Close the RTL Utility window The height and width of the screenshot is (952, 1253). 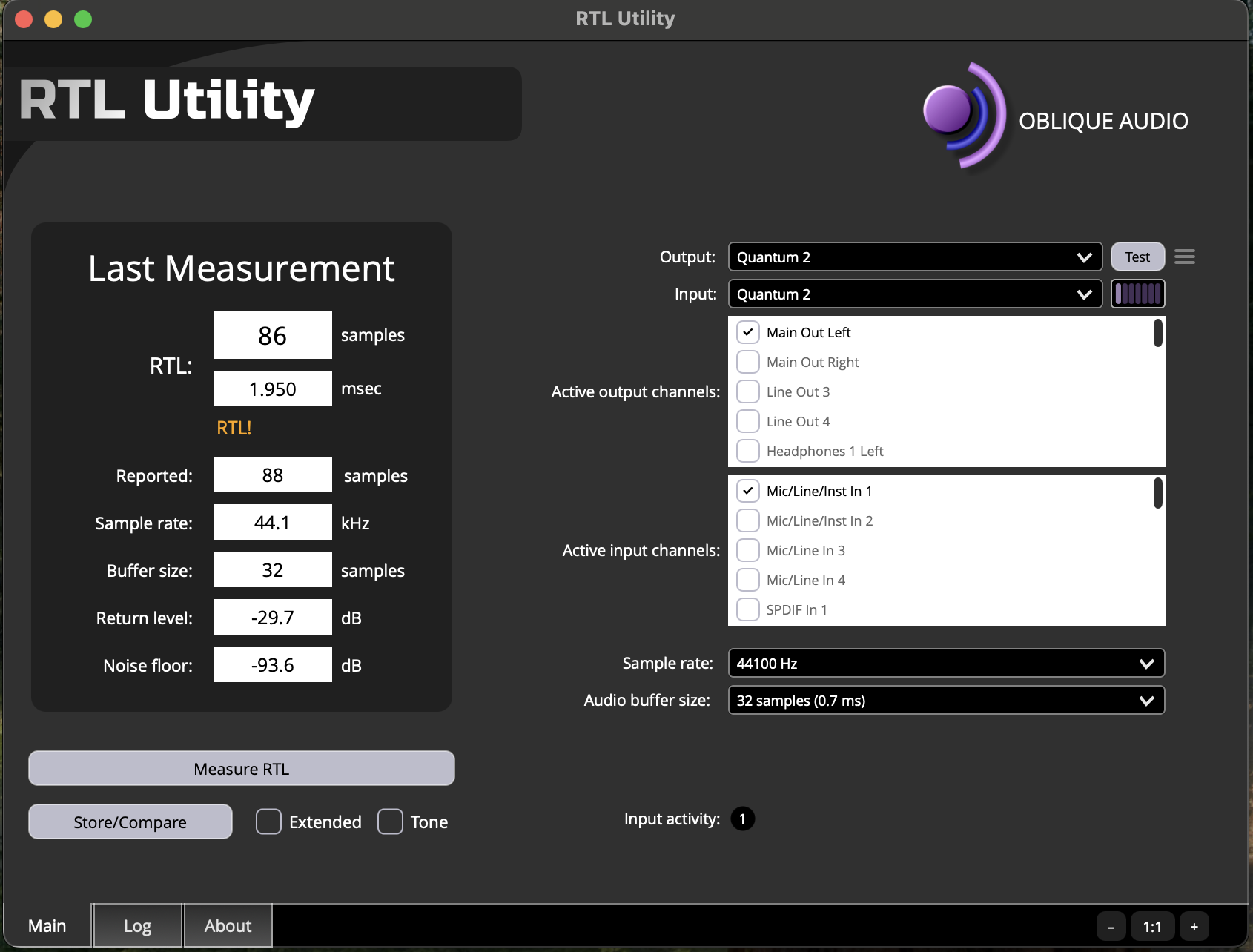click(24, 19)
